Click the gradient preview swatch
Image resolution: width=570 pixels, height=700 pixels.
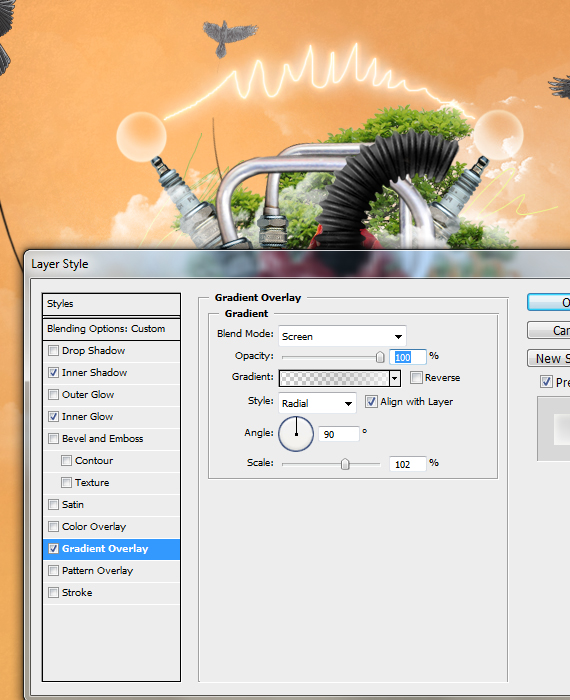pyautogui.click(x=334, y=378)
